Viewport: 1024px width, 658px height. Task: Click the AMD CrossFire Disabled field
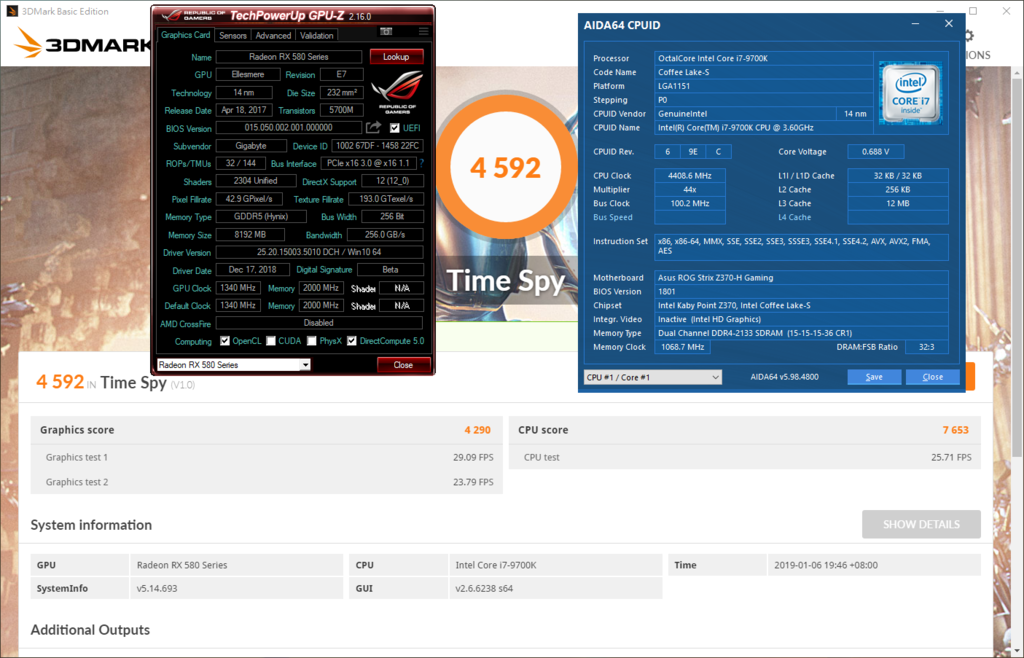point(319,322)
